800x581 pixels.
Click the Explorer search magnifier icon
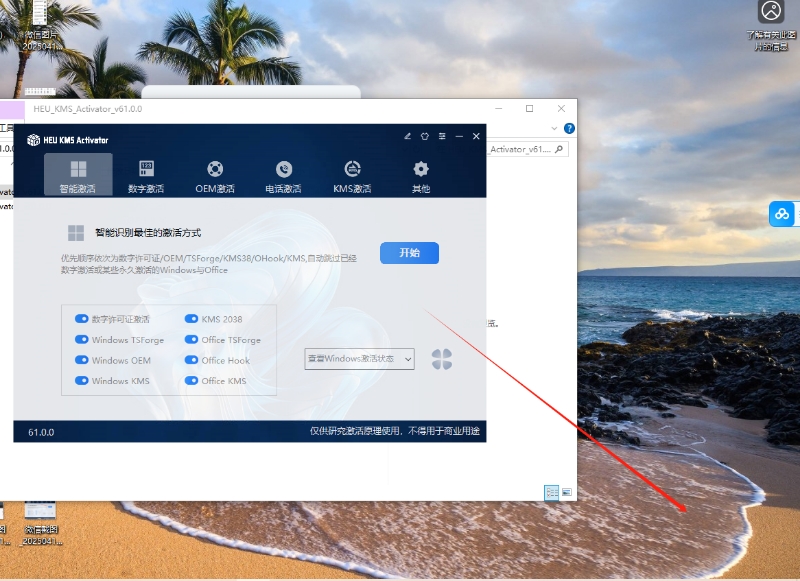pos(559,149)
